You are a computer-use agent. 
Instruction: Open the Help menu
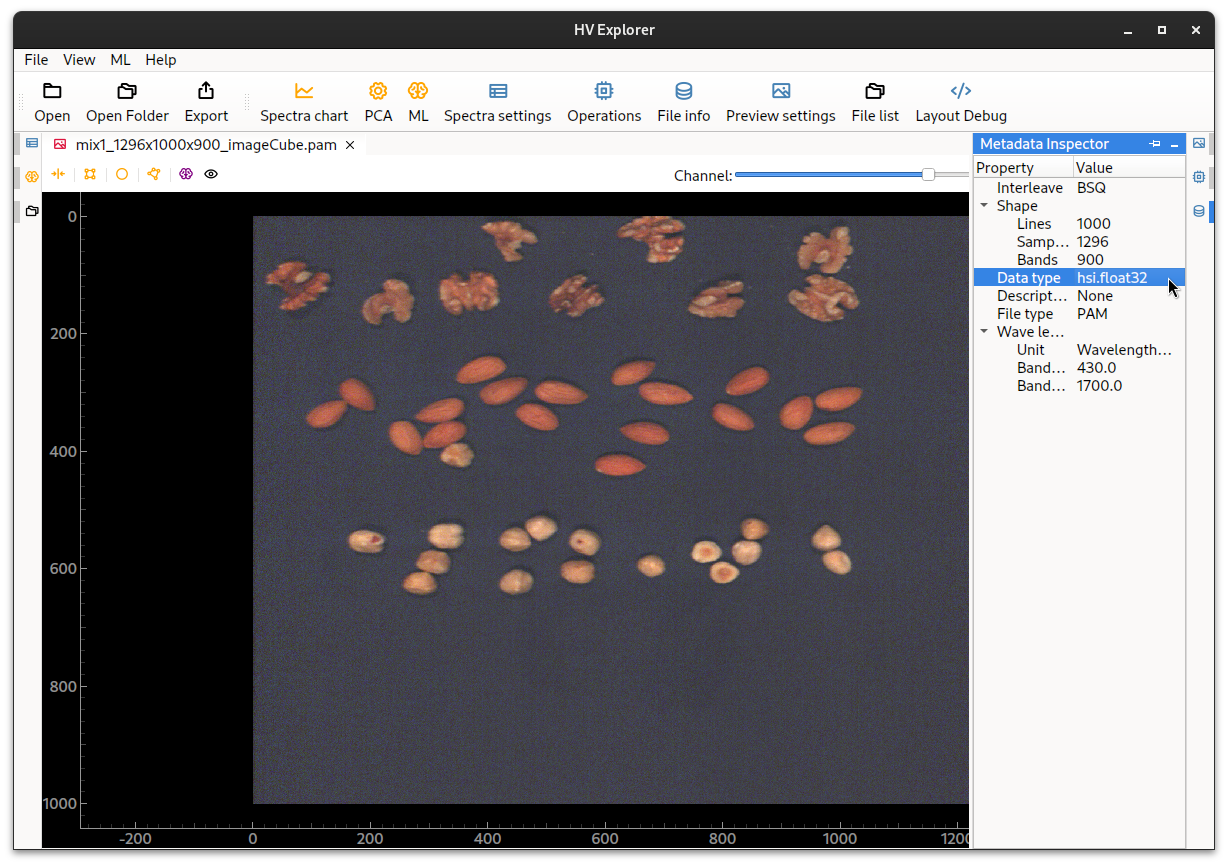(161, 60)
